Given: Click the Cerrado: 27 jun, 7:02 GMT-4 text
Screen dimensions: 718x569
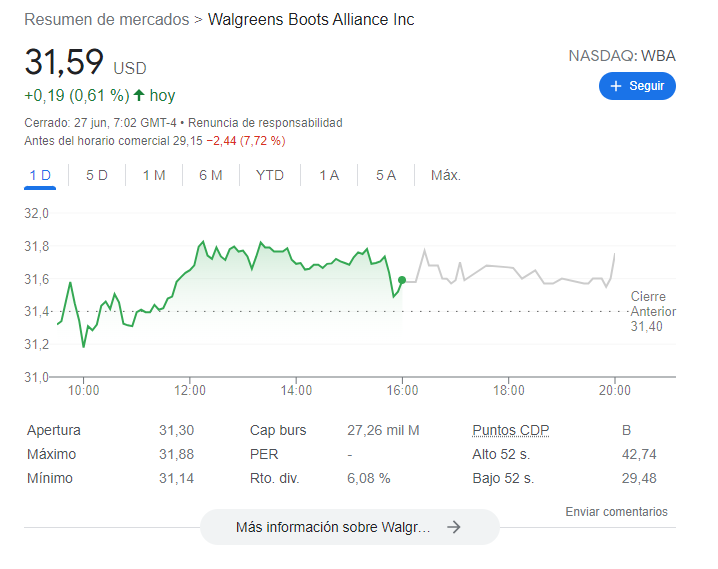Looking at the screenshot, I should click(100, 123).
